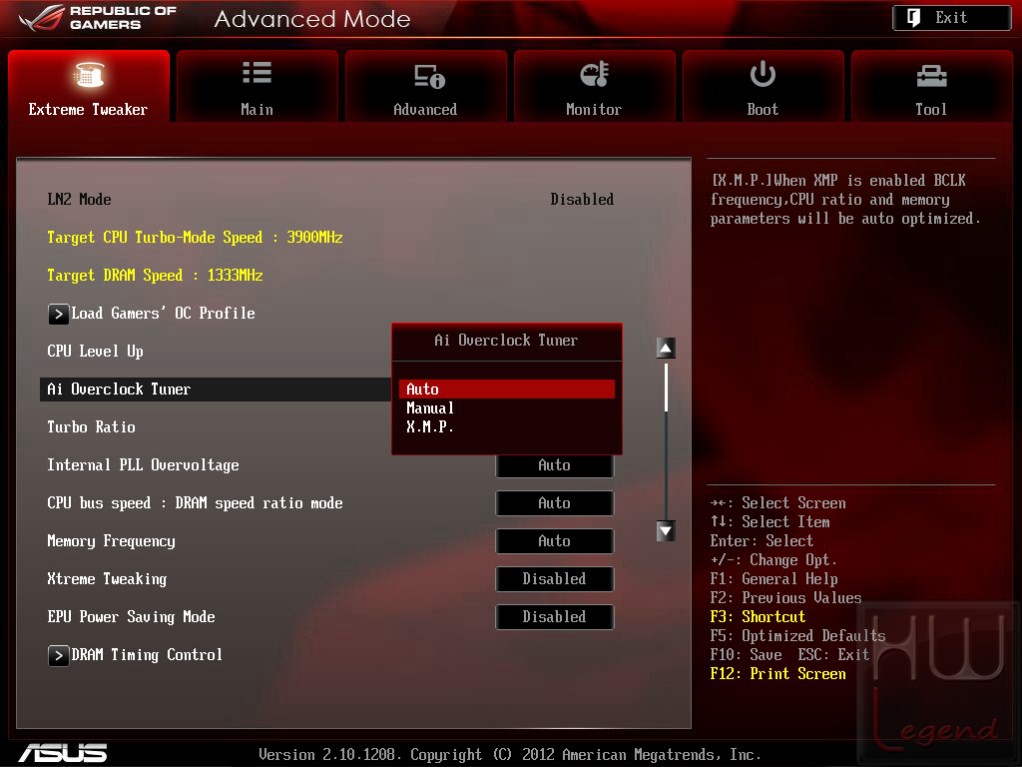This screenshot has height=767, width=1022.
Task: Open Load Gamers' OC Profile submenu
Action: pyautogui.click(x=151, y=313)
